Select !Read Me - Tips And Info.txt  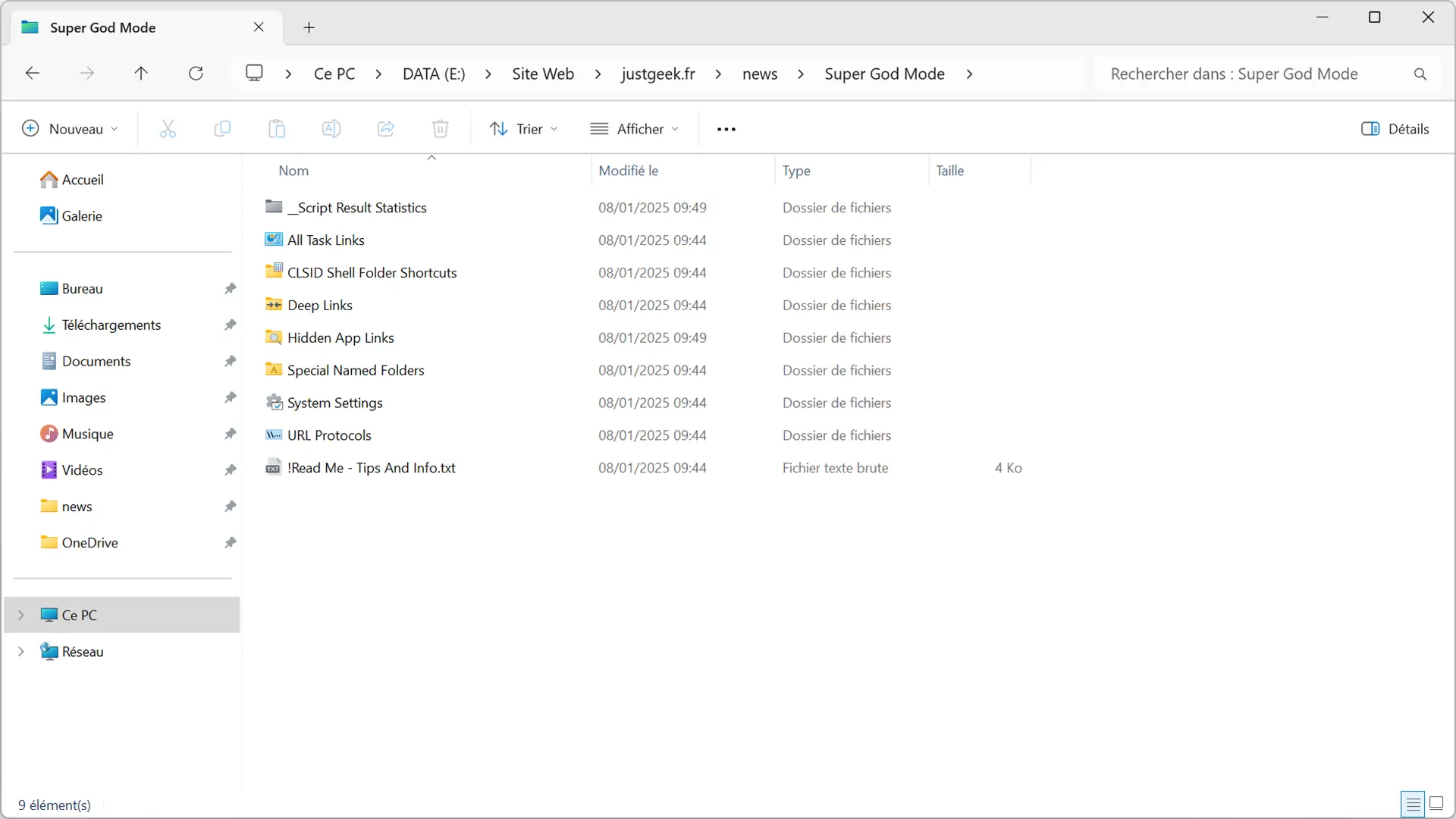click(372, 468)
